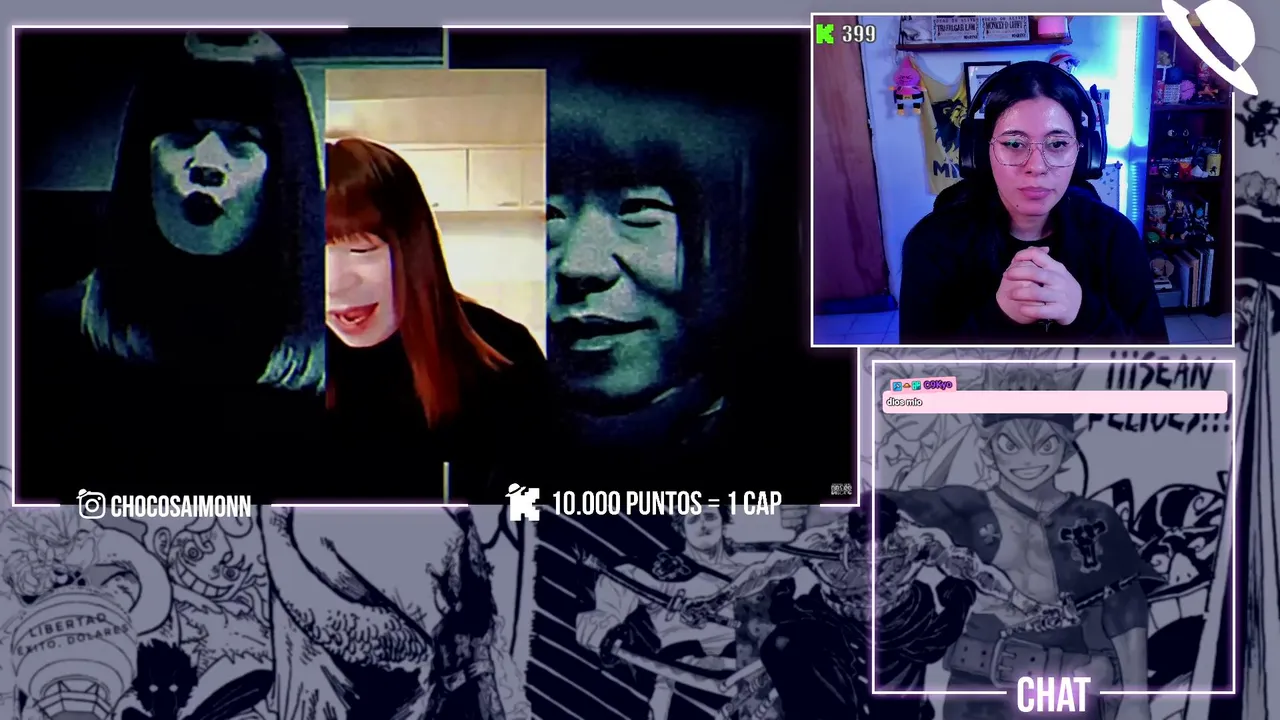Screen dimensions: 1280x720
Task: Click the orange hat badge in chat
Action: point(907,386)
